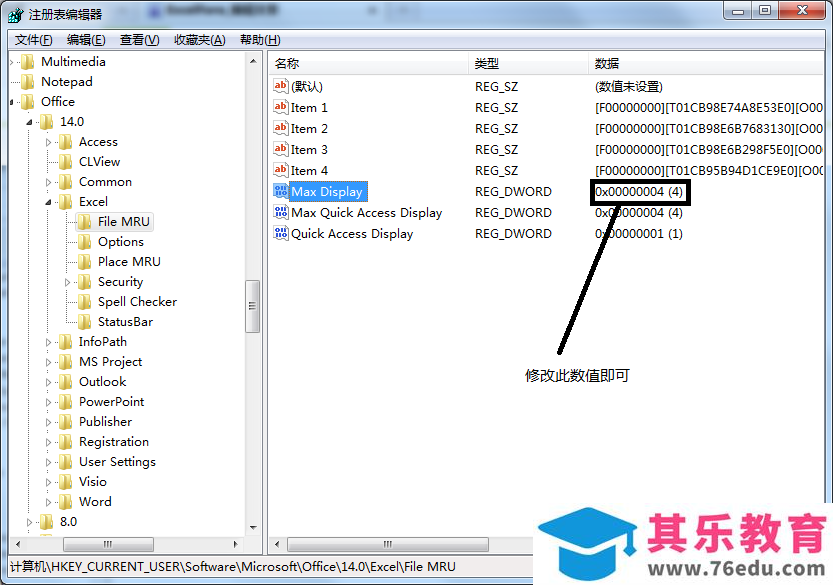This screenshot has width=833, height=585.
Task: Select the 14.0 folder icon
Action: [x=47, y=122]
